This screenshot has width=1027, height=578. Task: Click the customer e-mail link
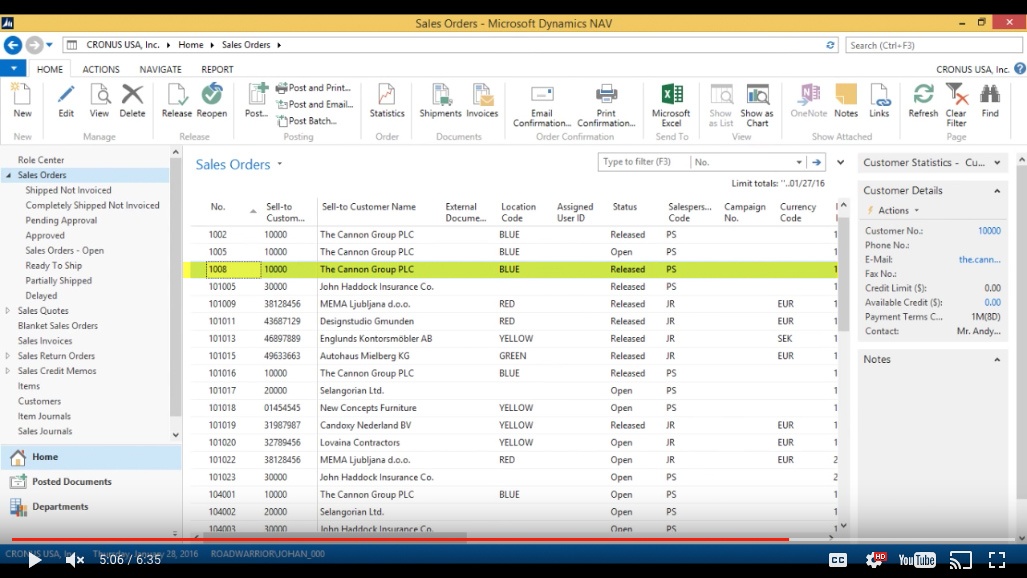(x=979, y=260)
